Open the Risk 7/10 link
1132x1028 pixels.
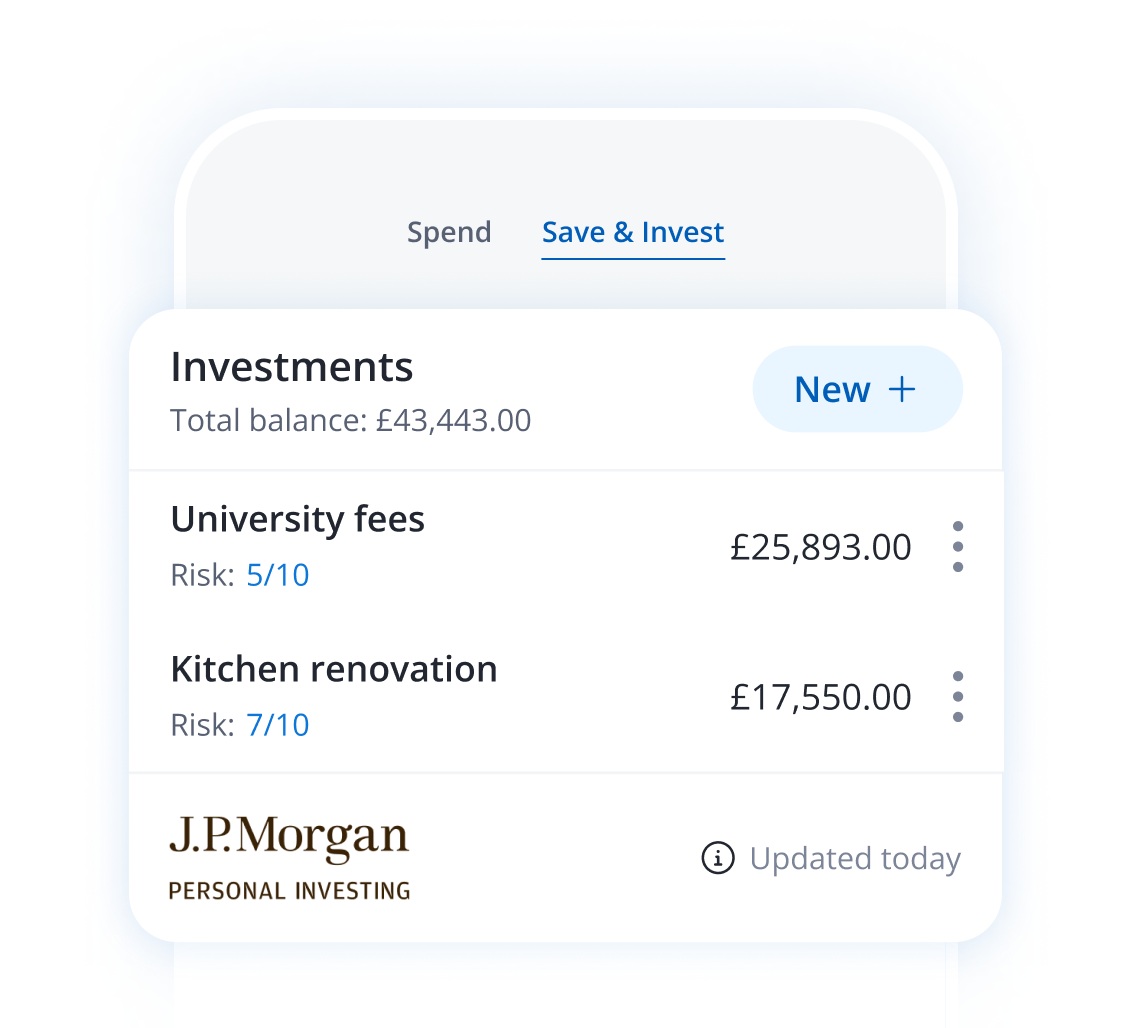pyautogui.click(x=277, y=724)
